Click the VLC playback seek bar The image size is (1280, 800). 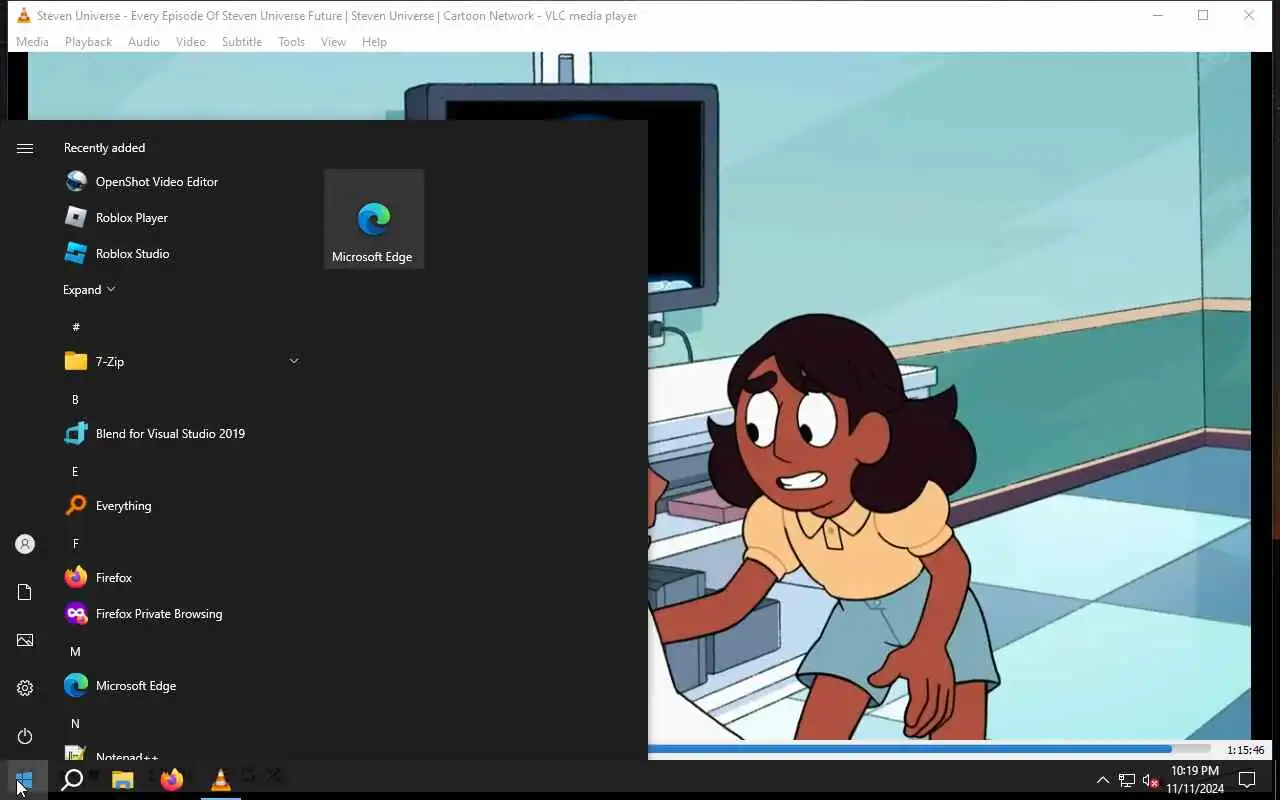click(x=928, y=749)
